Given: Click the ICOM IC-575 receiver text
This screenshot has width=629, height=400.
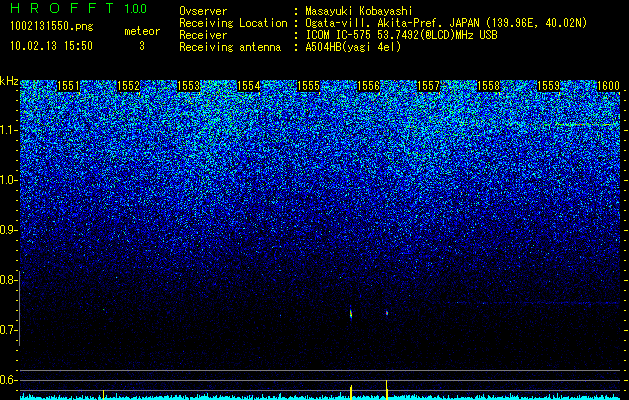Looking at the screenshot, I should coord(402,35).
